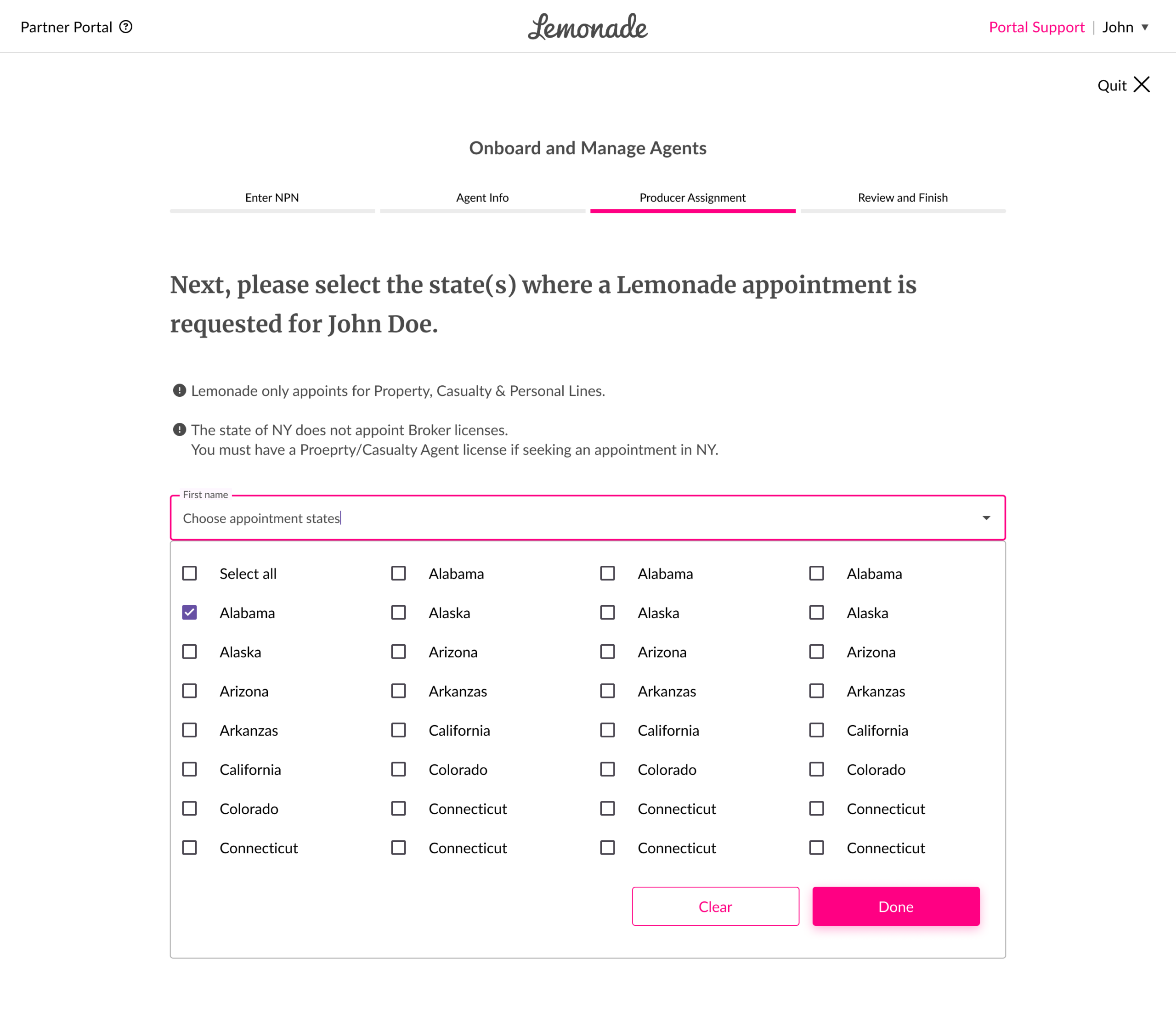Click the Property Casualty notice info icon

point(179,391)
